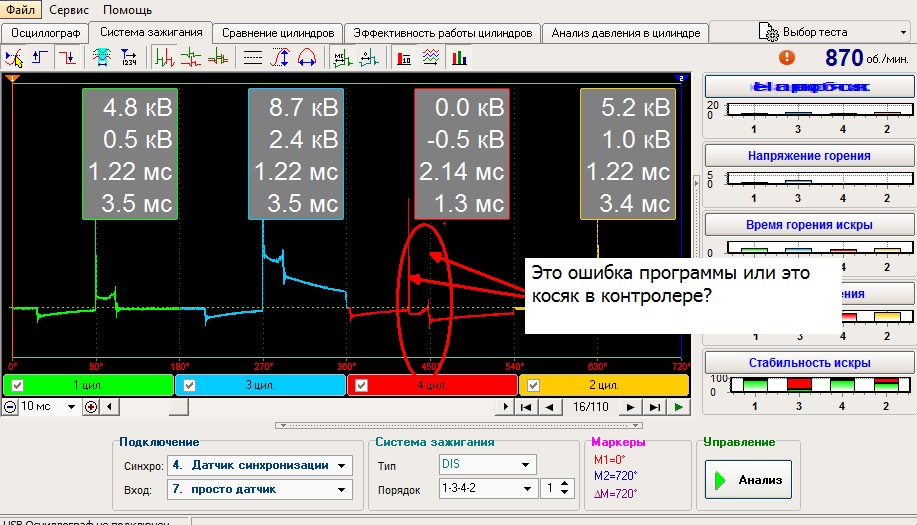Click the Стабильность искры button
Image resolution: width=917 pixels, height=525 pixels.
[809, 363]
